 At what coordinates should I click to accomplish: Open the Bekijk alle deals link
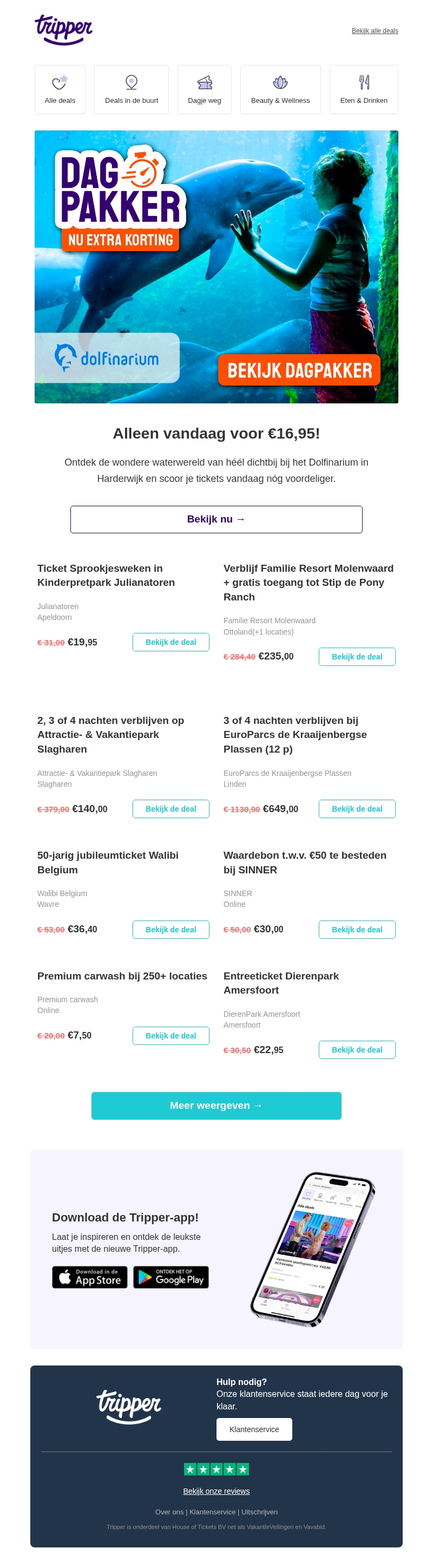coord(375,30)
